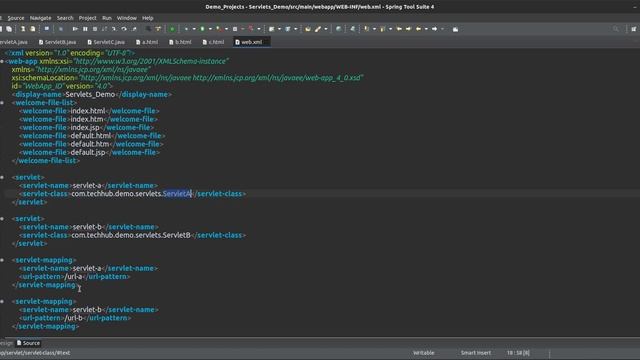Collapse the web-app element fold marker
This screenshot has width=640, height=360.
pyautogui.click(x=2, y=61)
